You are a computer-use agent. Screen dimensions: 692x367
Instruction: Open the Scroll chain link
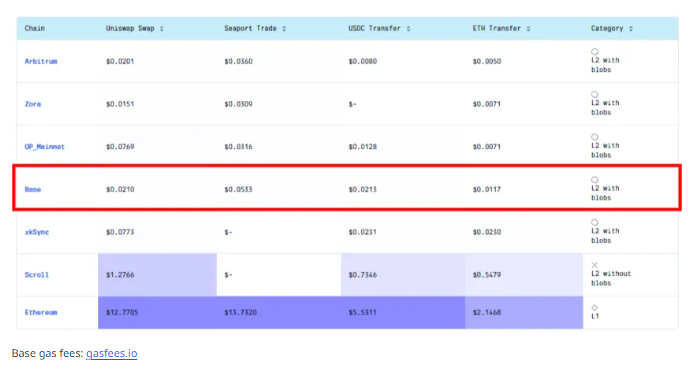tap(37, 275)
